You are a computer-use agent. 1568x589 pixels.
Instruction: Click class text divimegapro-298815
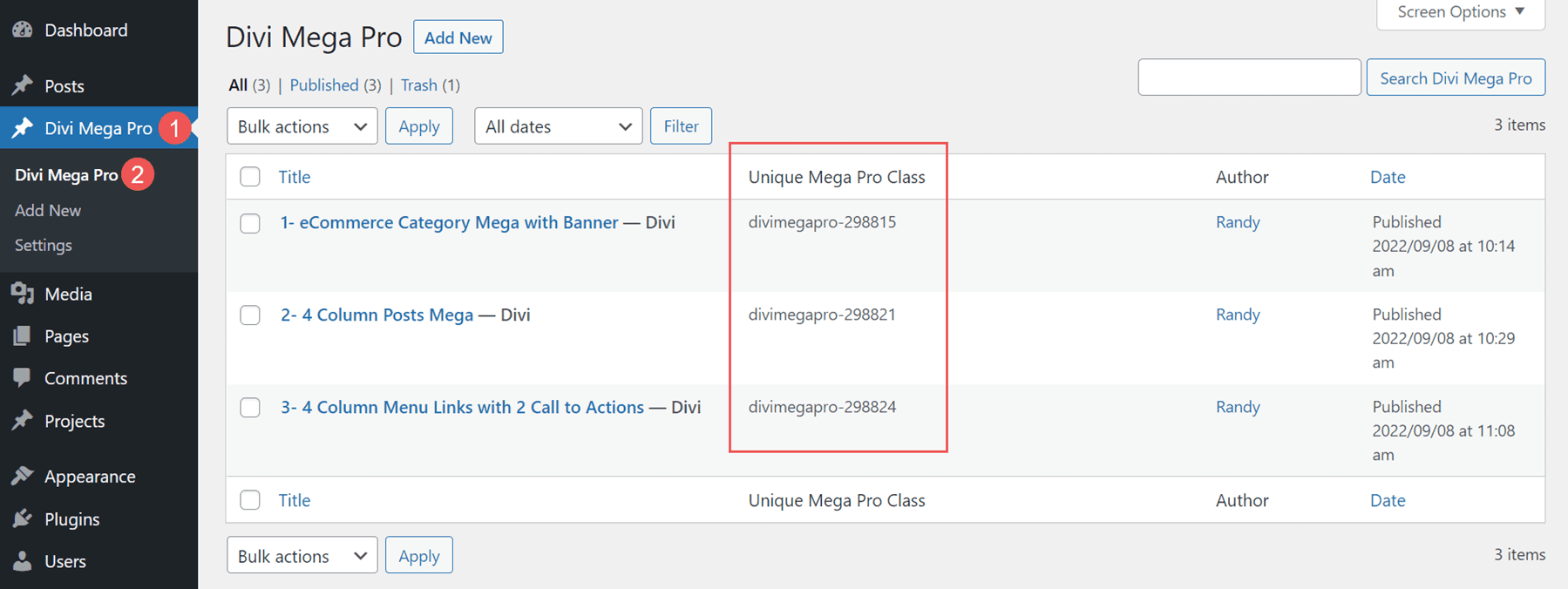coord(822,222)
